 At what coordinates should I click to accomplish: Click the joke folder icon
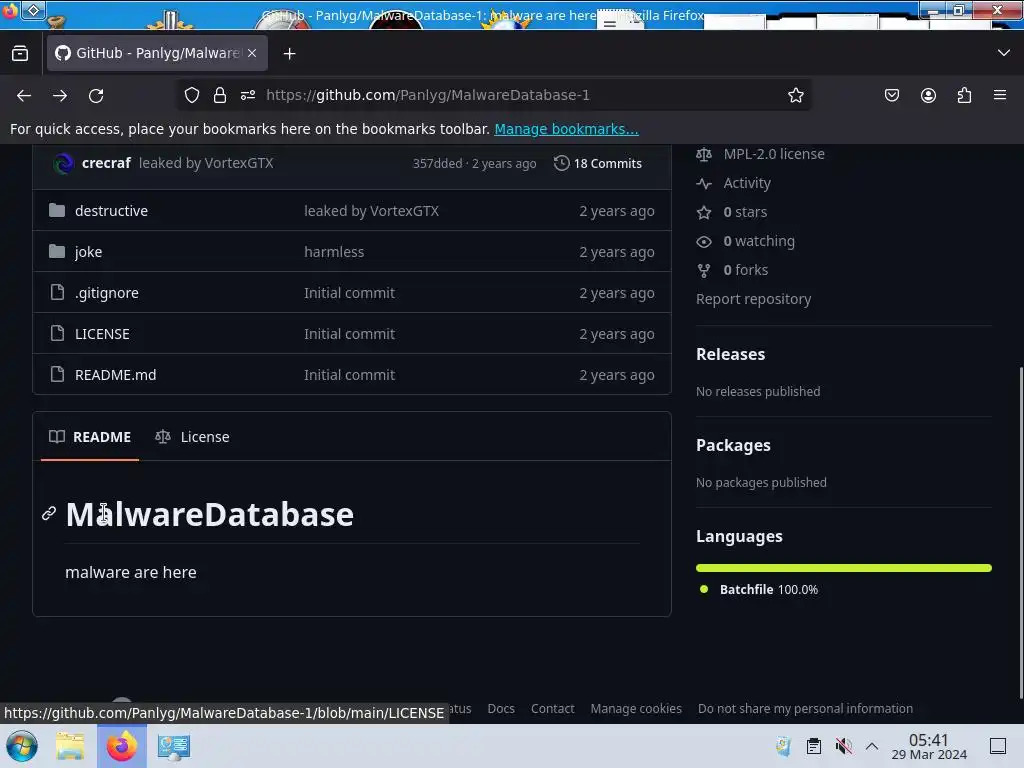point(57,251)
